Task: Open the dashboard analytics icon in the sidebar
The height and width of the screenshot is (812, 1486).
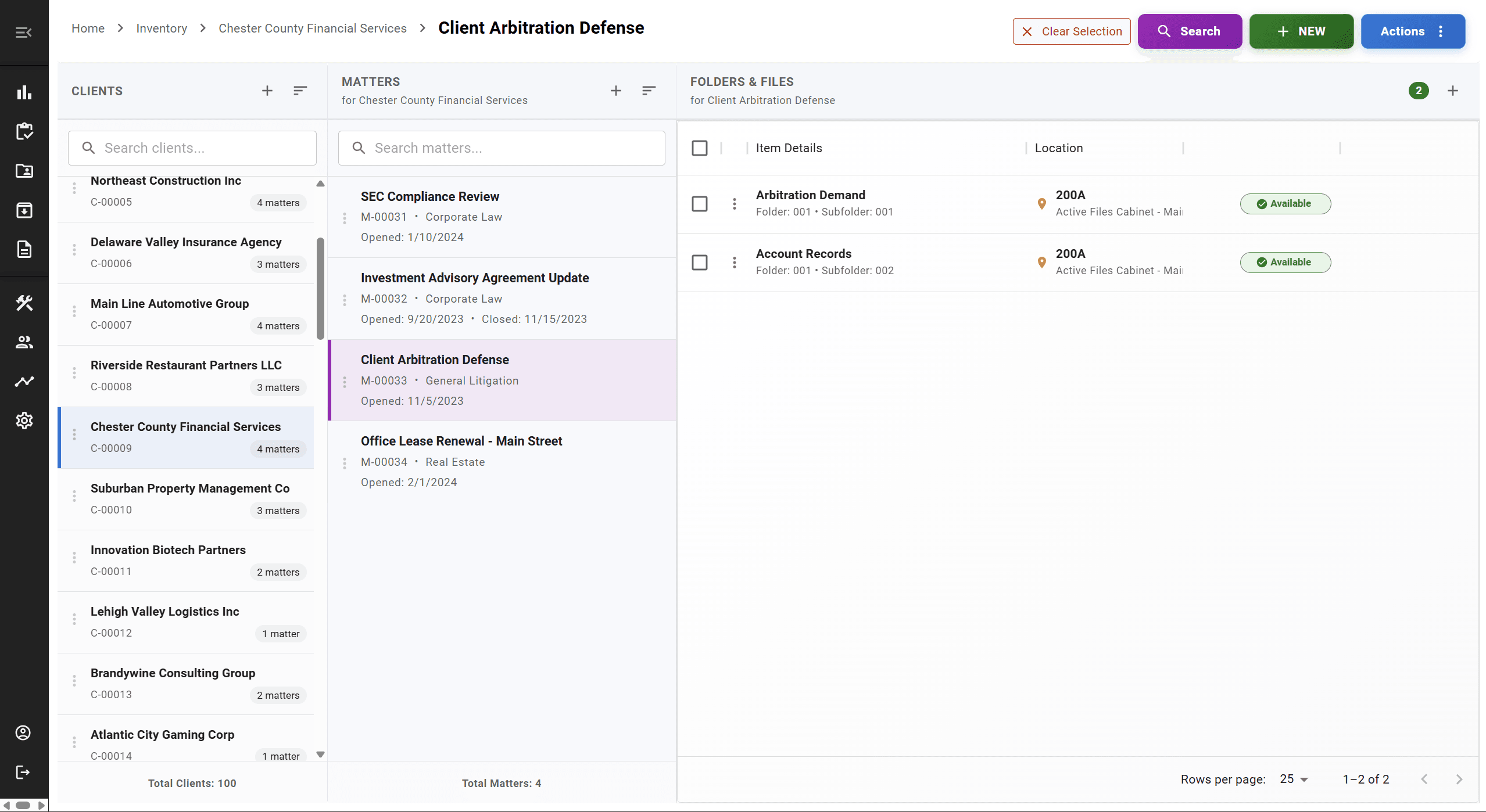Action: pos(24,92)
